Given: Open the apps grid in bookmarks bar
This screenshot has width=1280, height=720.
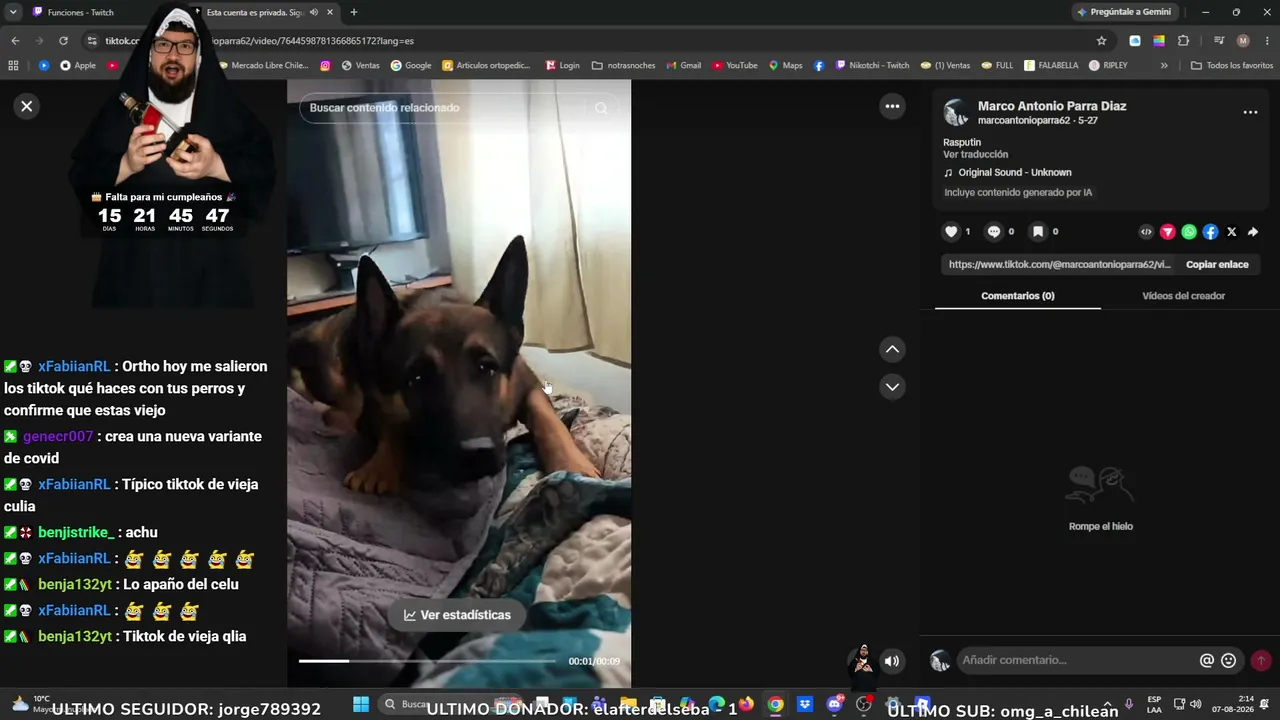Looking at the screenshot, I should click(13, 66).
